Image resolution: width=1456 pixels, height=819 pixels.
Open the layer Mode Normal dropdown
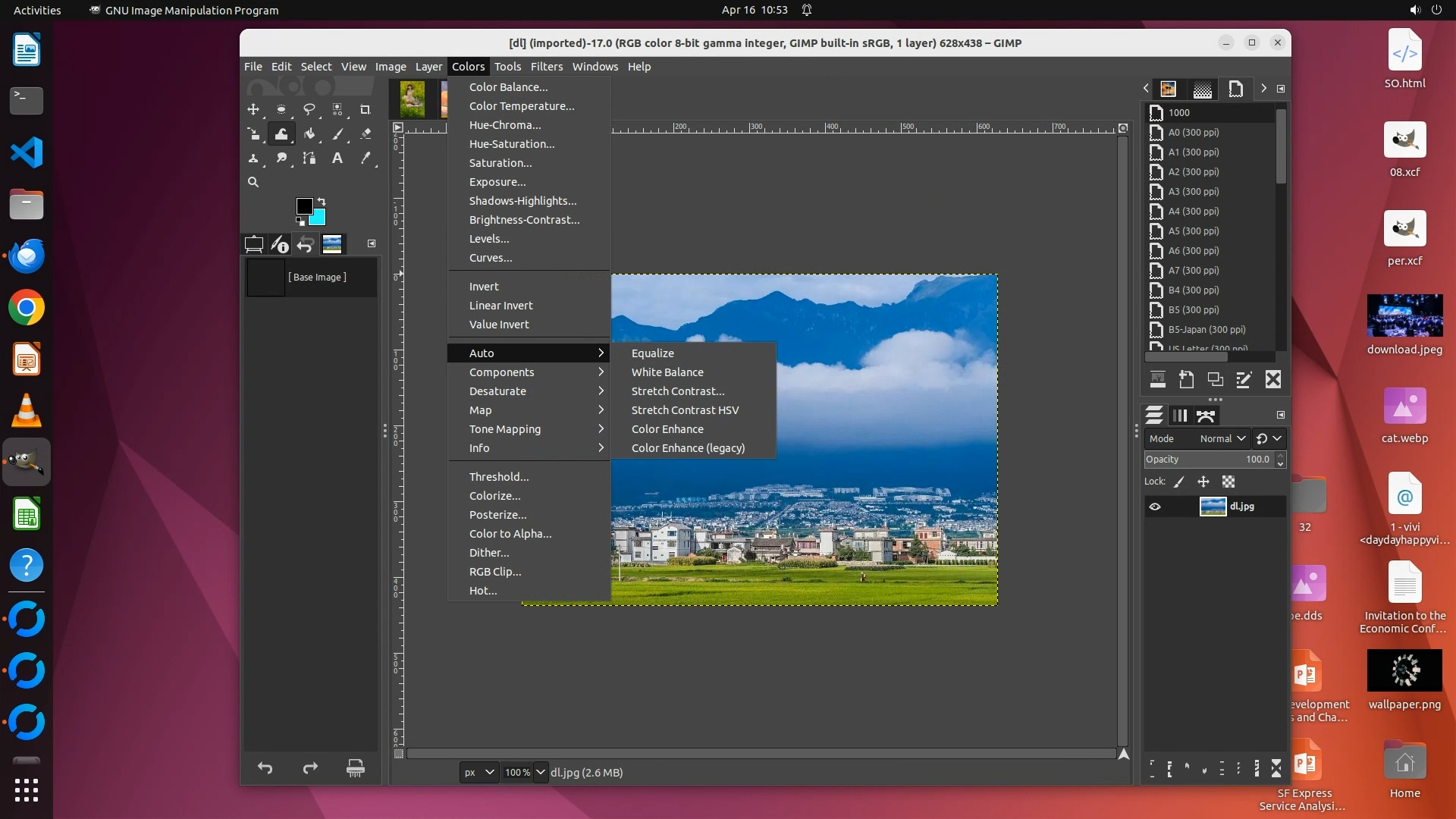click(1222, 438)
